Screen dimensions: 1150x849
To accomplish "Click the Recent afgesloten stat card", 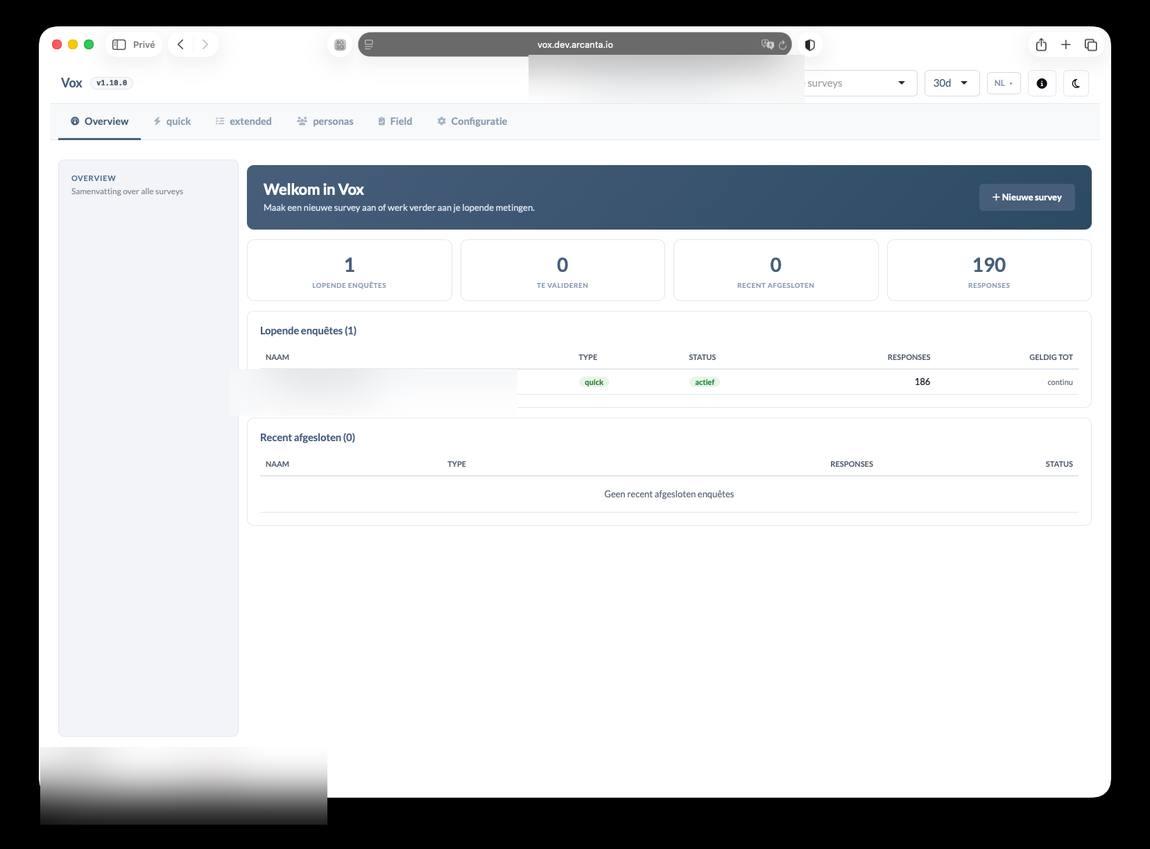I will coord(775,270).
